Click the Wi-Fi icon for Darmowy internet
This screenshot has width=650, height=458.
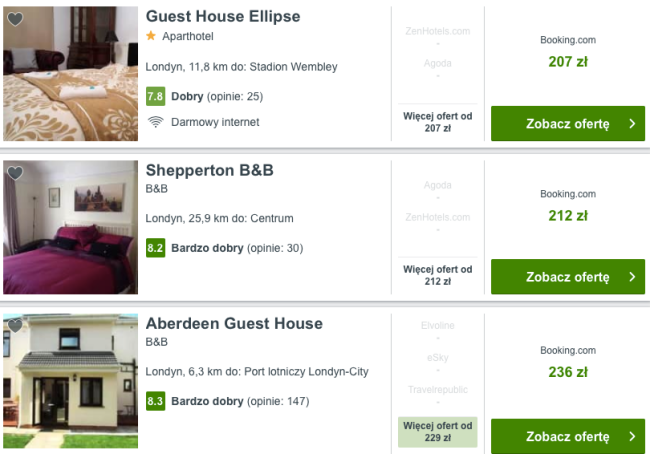point(155,122)
